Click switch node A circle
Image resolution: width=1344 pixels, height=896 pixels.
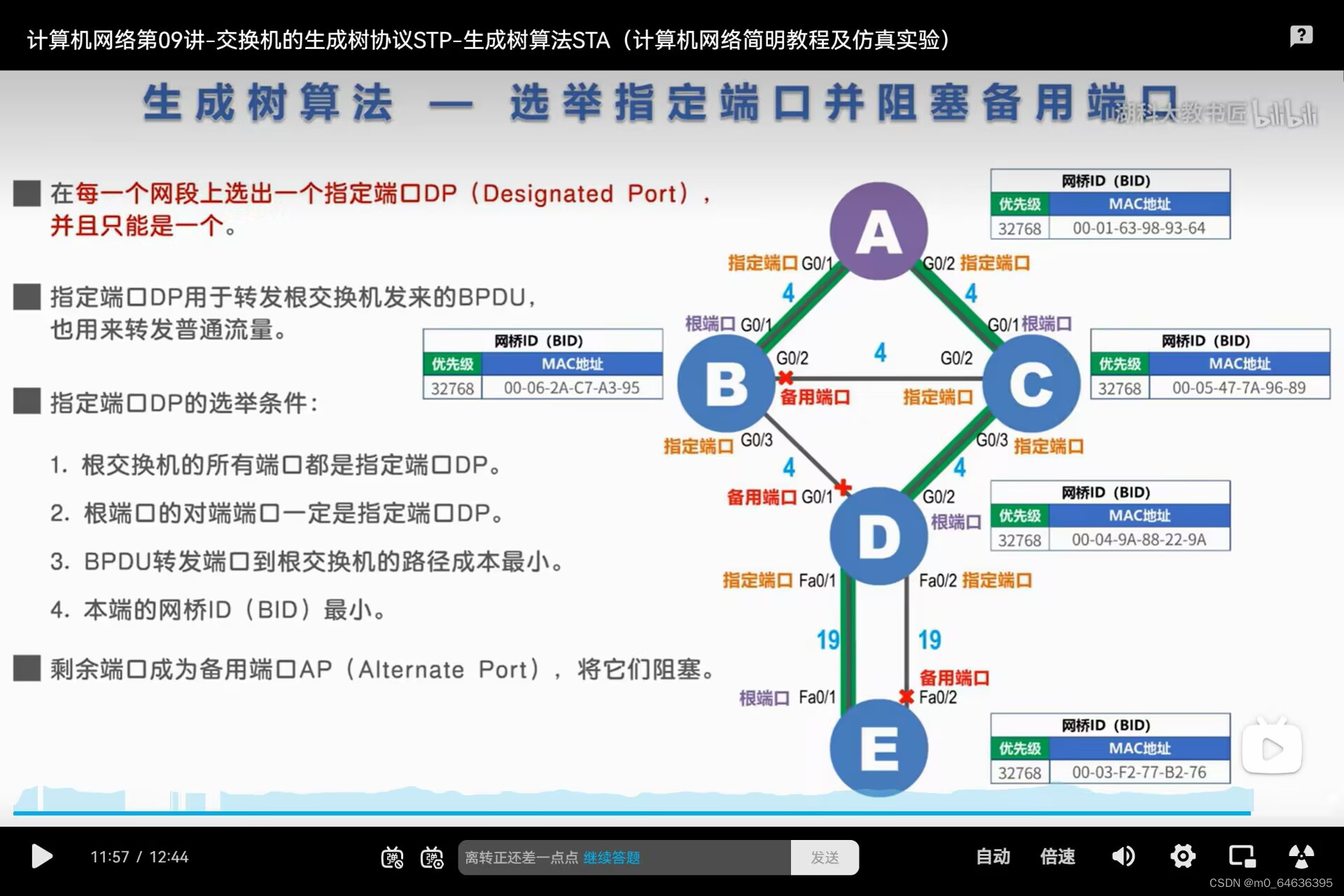click(878, 232)
